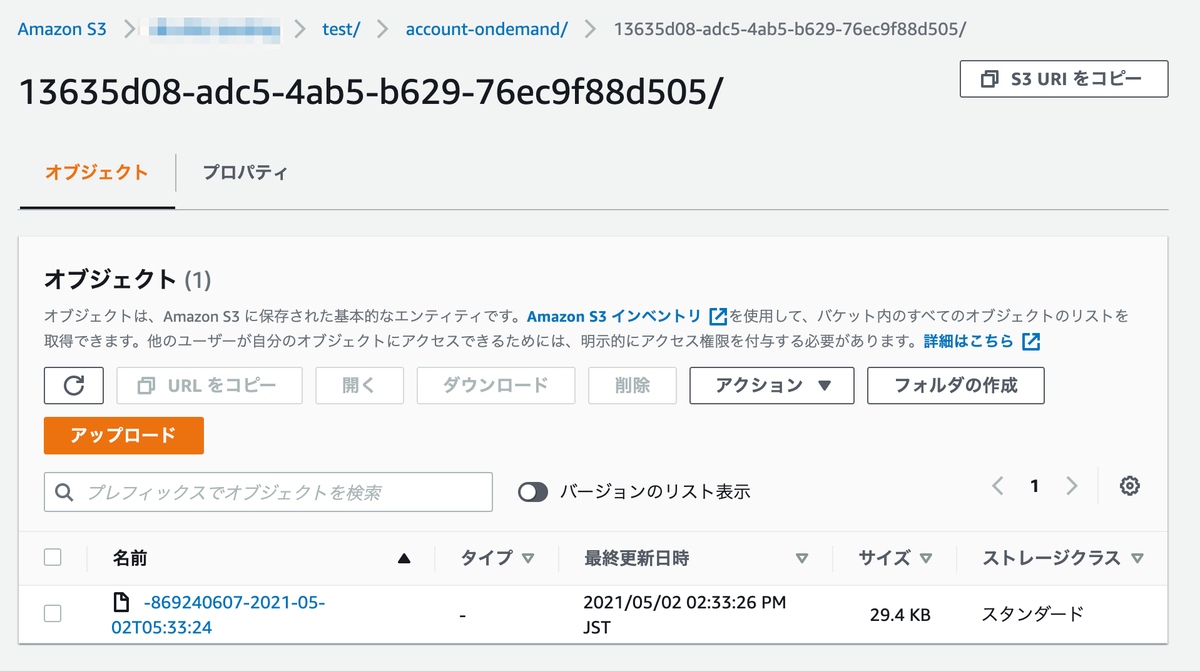Viewport: 1200px width, 671px height.
Task: Navigate to test/ breadcrumb folder
Action: click(341, 29)
